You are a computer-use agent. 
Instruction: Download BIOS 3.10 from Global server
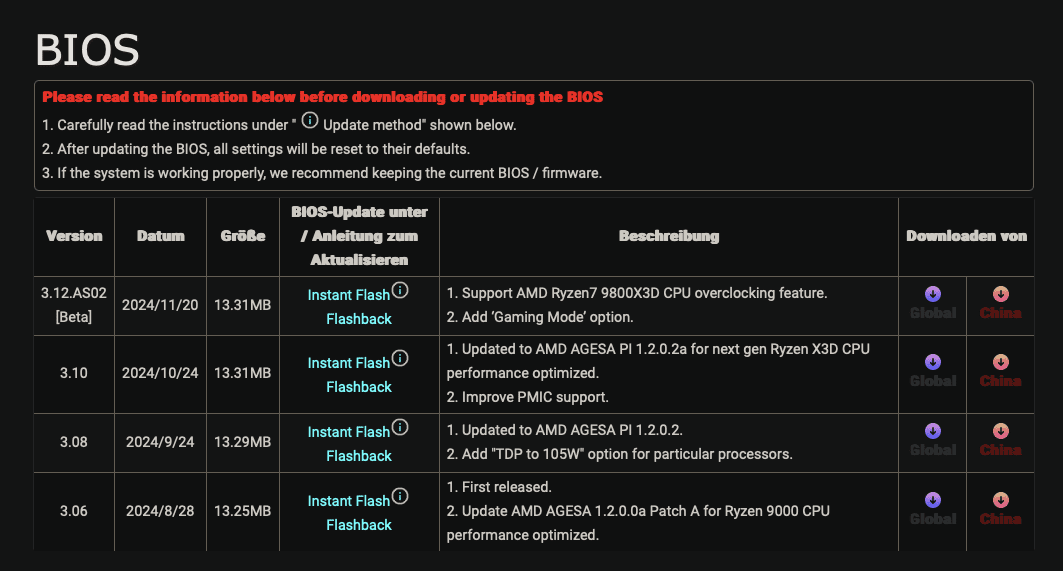tap(933, 362)
